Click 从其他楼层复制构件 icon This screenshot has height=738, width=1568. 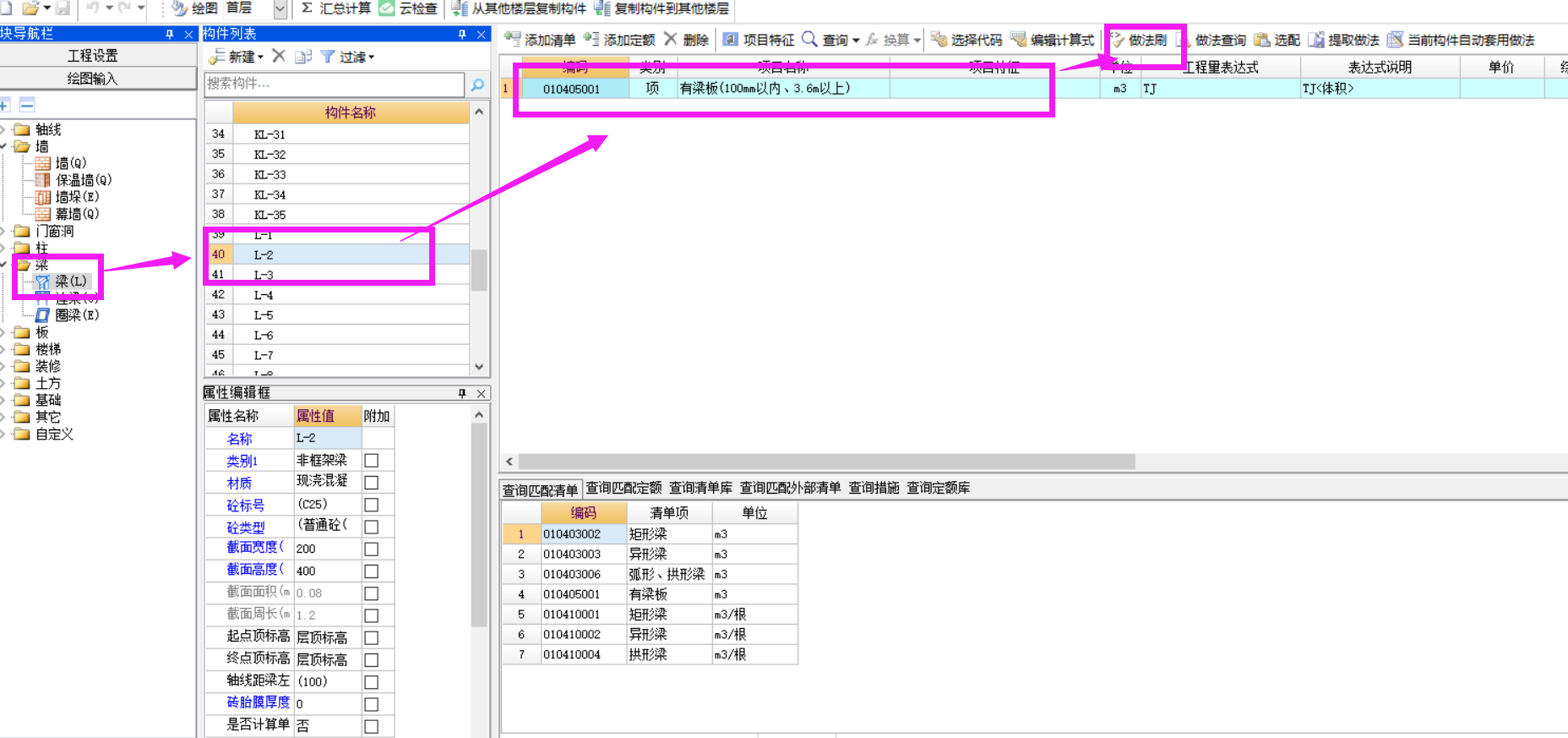coord(460,8)
